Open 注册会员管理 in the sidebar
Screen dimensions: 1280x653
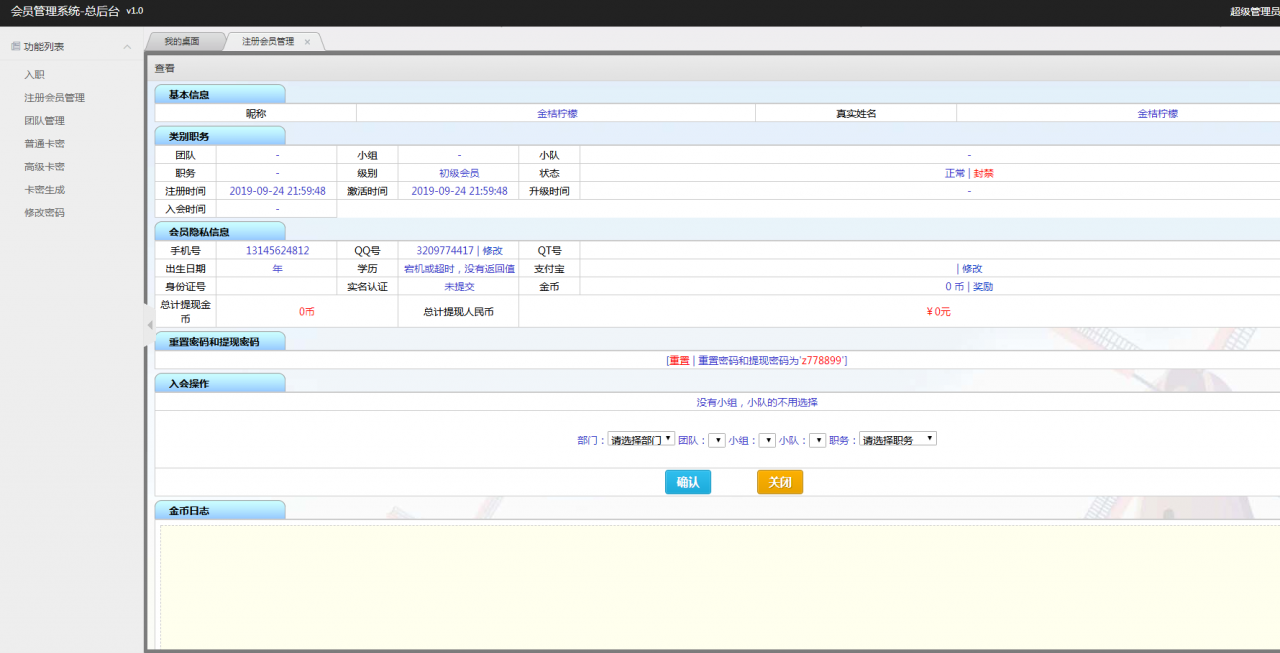coord(55,97)
